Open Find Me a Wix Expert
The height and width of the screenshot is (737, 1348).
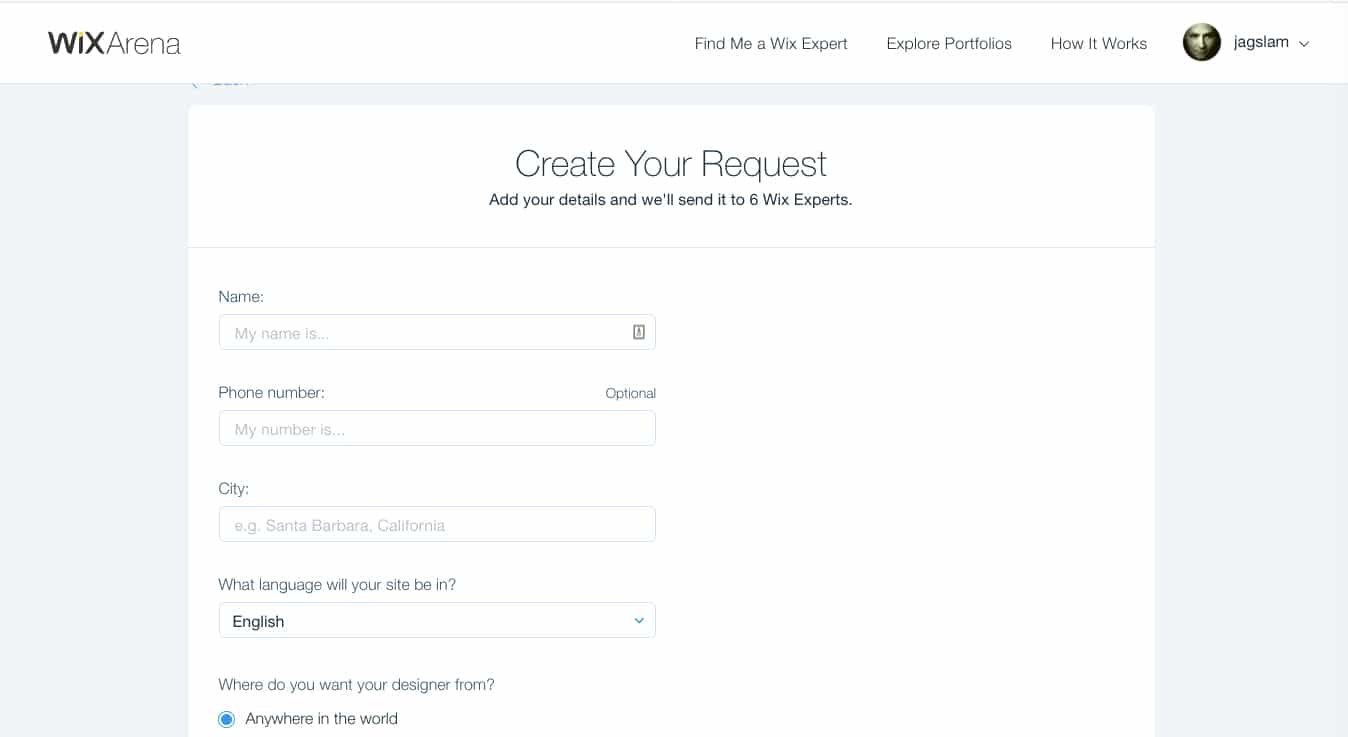[771, 43]
